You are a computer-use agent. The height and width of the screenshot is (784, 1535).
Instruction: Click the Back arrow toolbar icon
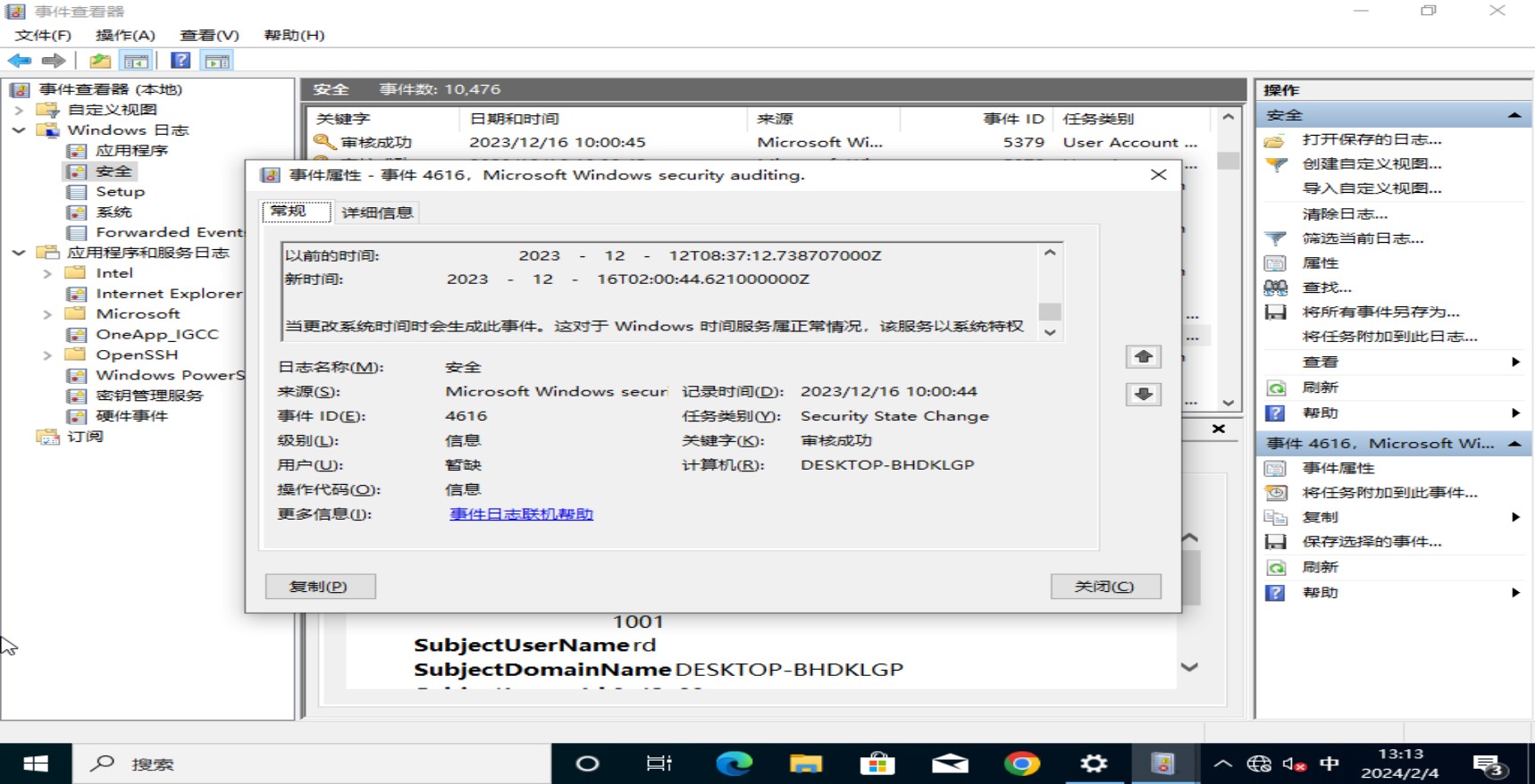coord(20,61)
